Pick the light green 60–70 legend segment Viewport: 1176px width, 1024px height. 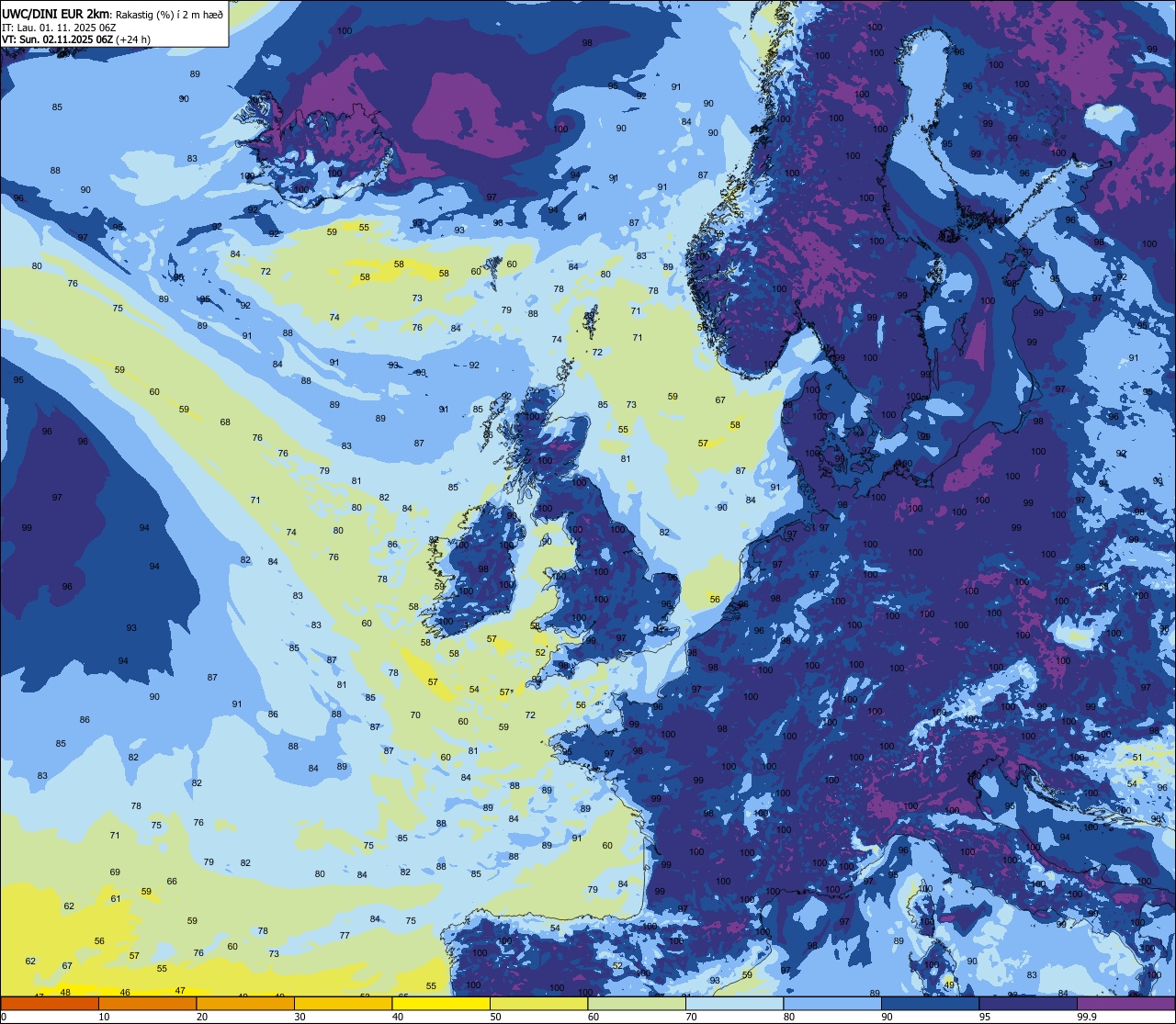click(637, 1003)
